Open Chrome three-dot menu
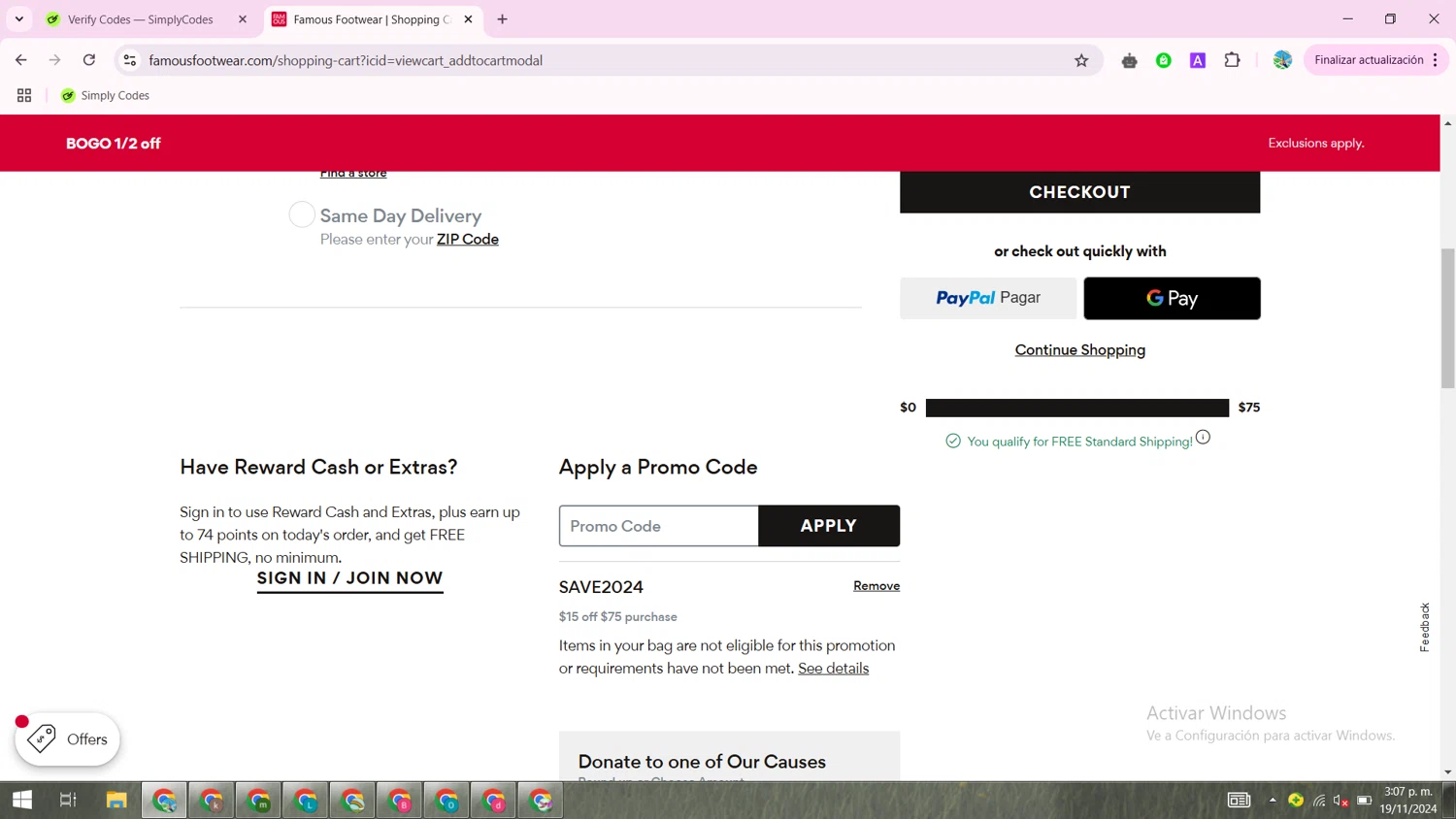Screen dimensions: 1456x819 click(1436, 60)
